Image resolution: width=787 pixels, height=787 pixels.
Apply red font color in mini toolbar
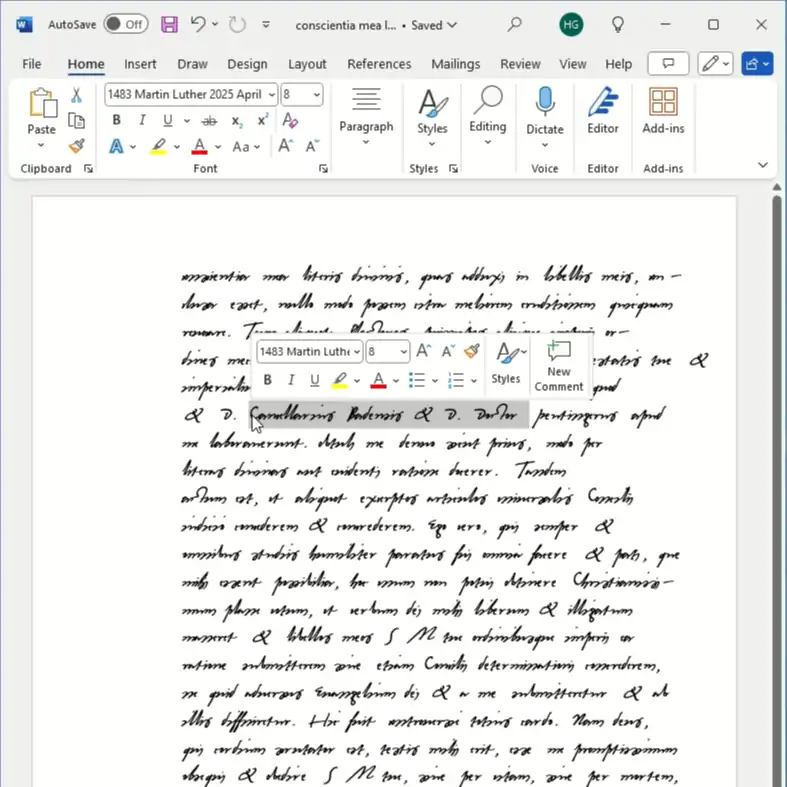[378, 380]
